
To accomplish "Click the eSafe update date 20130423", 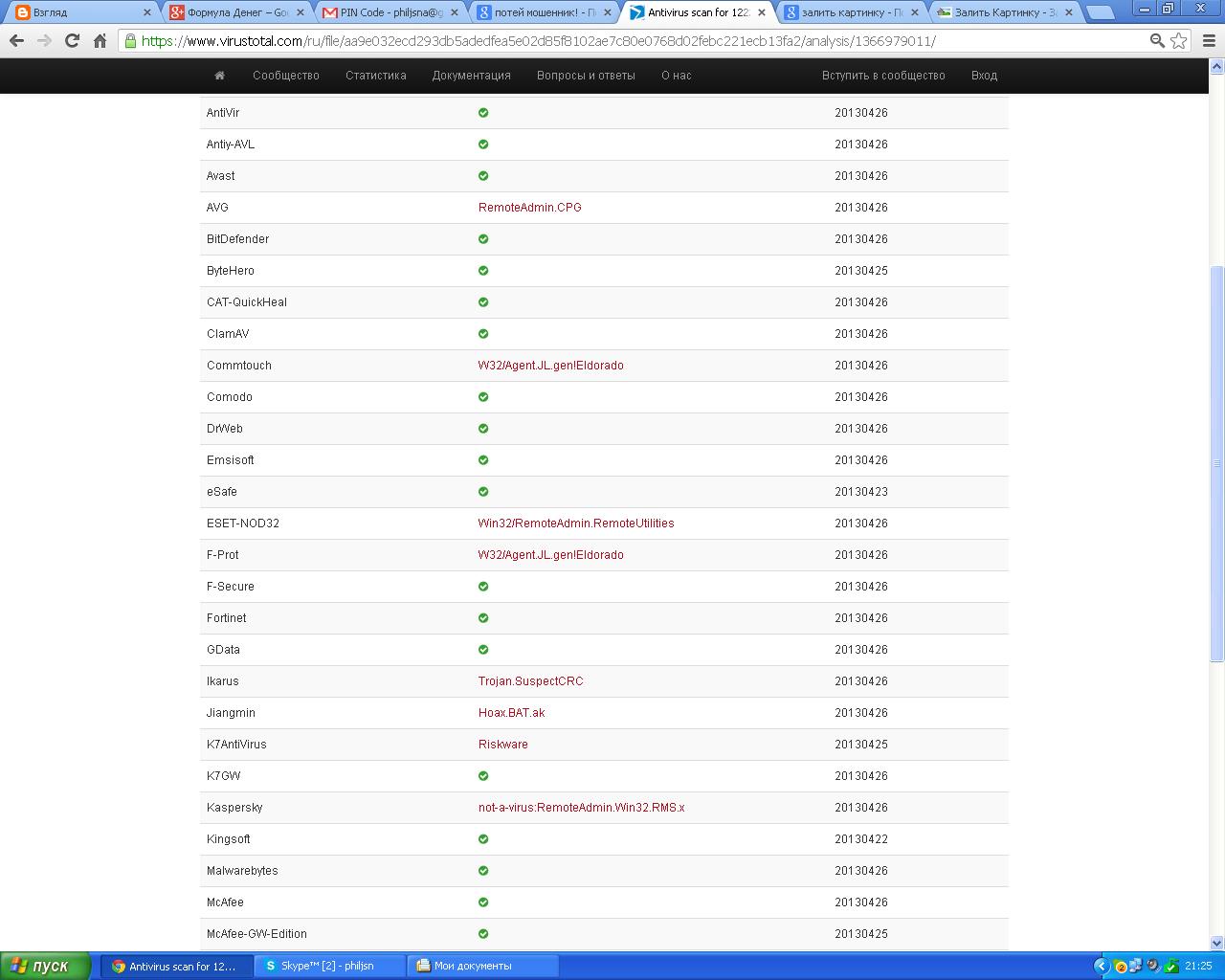I will 861,492.
